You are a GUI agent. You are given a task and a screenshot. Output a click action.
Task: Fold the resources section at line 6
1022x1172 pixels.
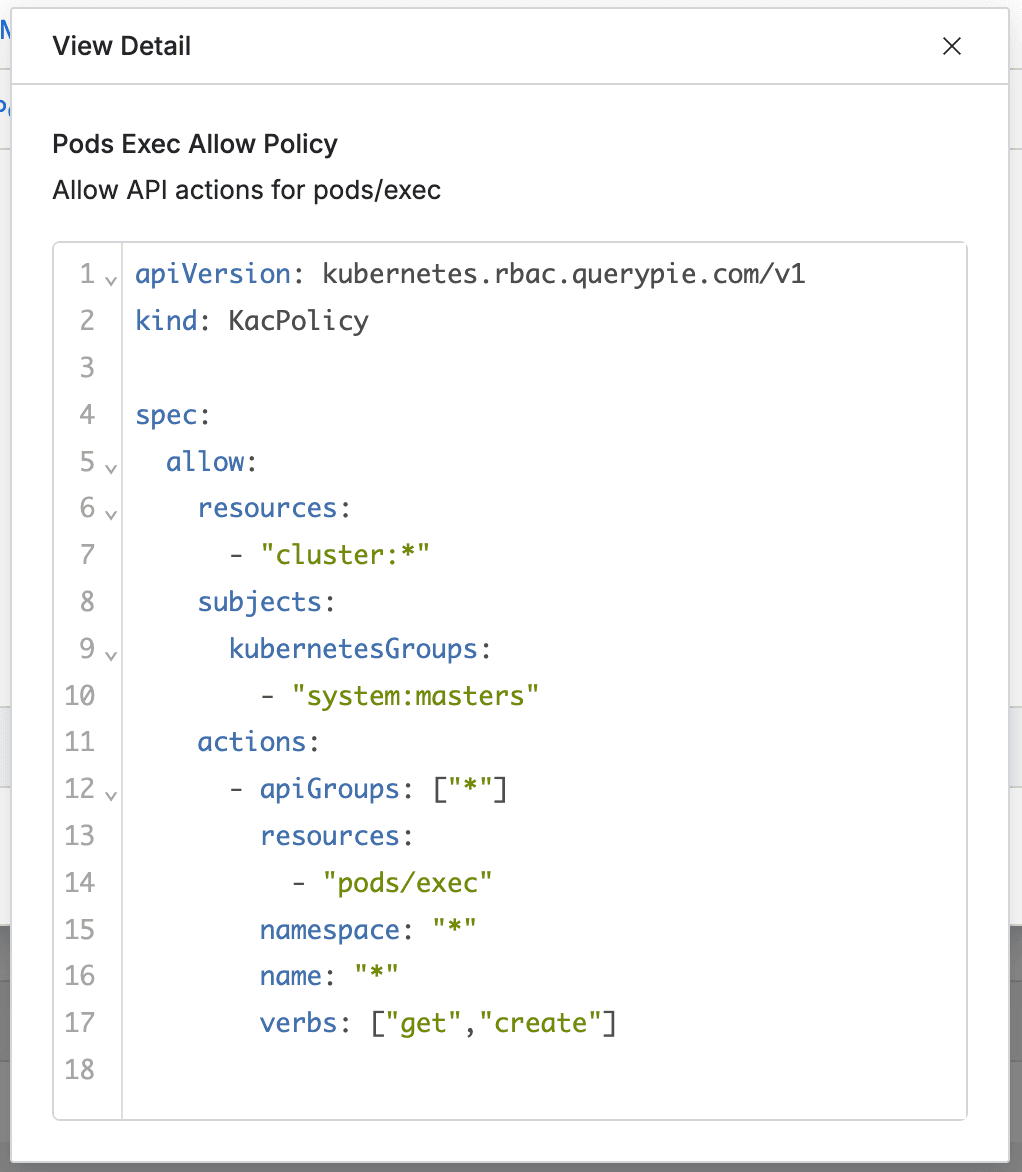111,514
